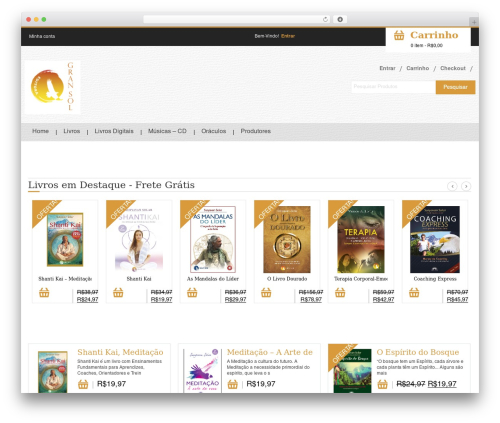Focus the Pesquisar Produtos search field
The image size is (500, 423).
(x=393, y=87)
